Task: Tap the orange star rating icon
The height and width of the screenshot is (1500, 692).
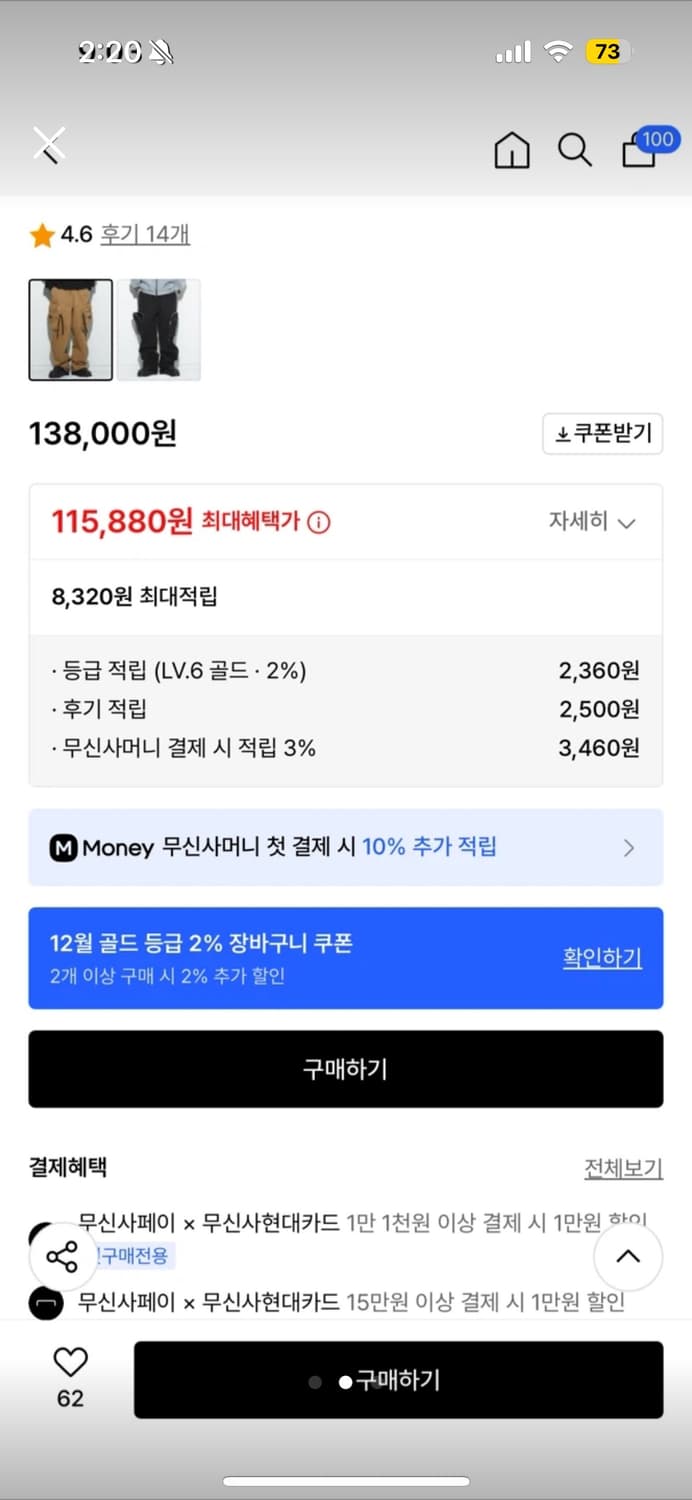Action: (x=42, y=235)
